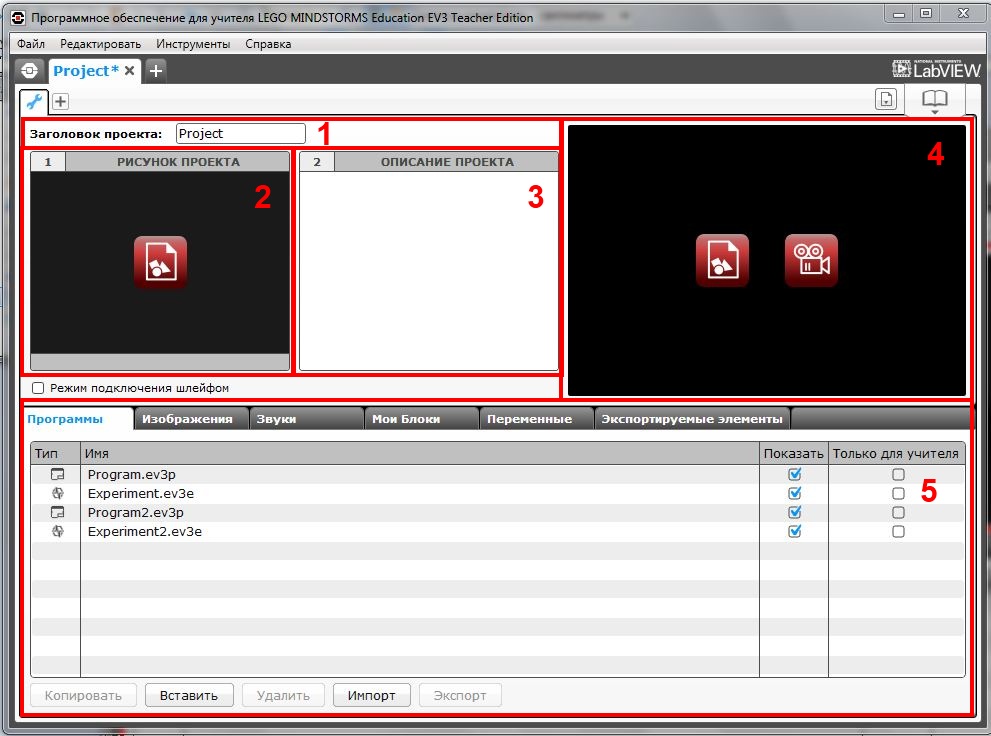The image size is (991, 736).
Task: Click the Импорт button
Action: 372,696
